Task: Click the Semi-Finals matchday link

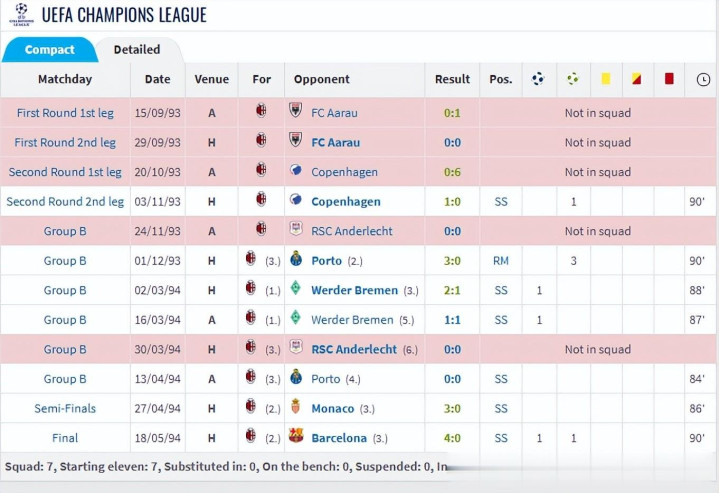Action: tap(65, 409)
